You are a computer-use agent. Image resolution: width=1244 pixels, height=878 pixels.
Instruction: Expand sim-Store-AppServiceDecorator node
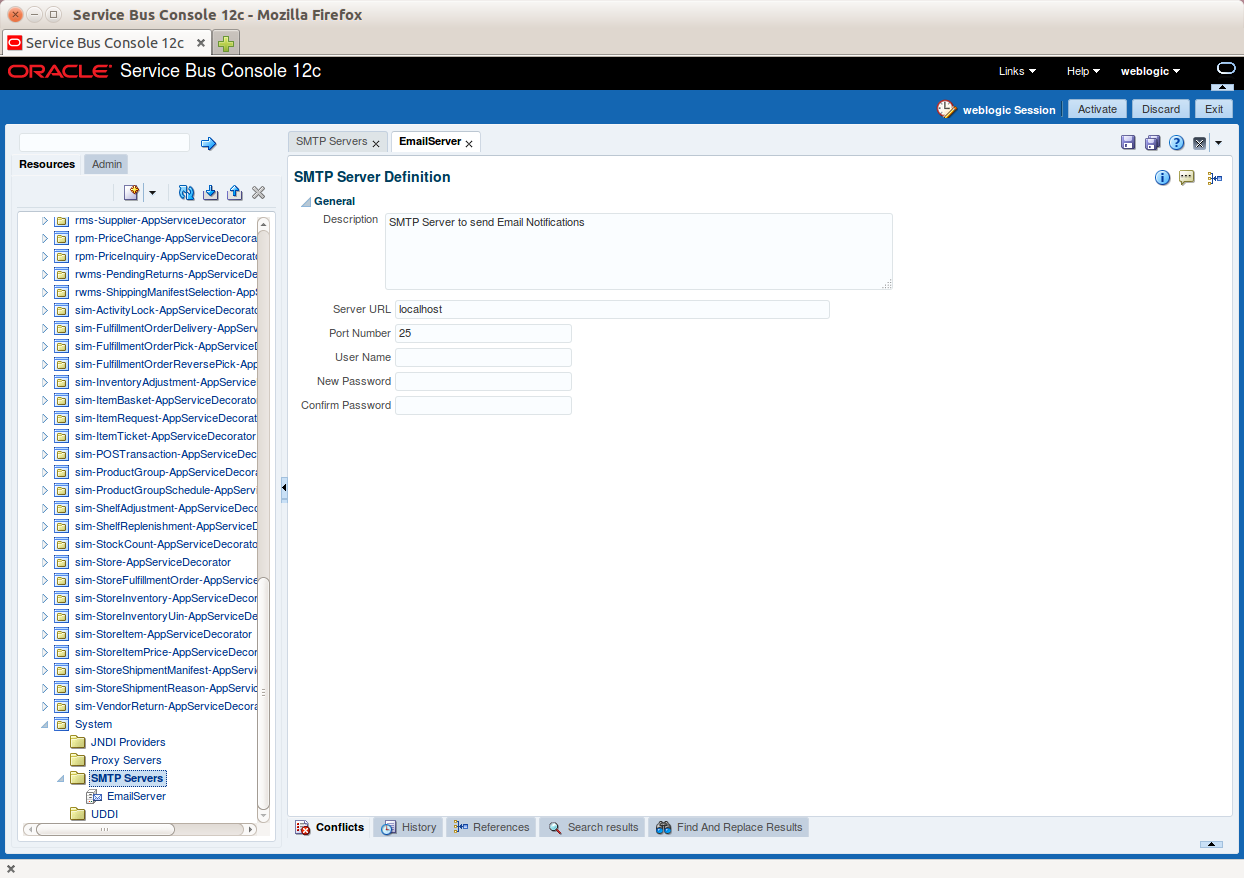click(45, 562)
